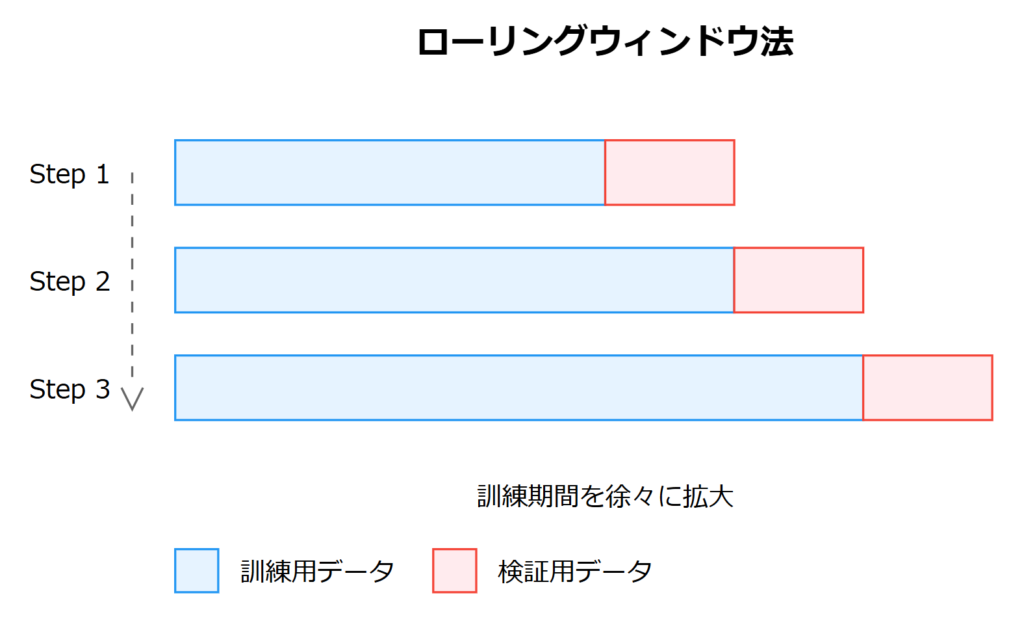Click Step 3 red validation block
This screenshot has width=1024, height=619.
pyautogui.click(x=927, y=387)
